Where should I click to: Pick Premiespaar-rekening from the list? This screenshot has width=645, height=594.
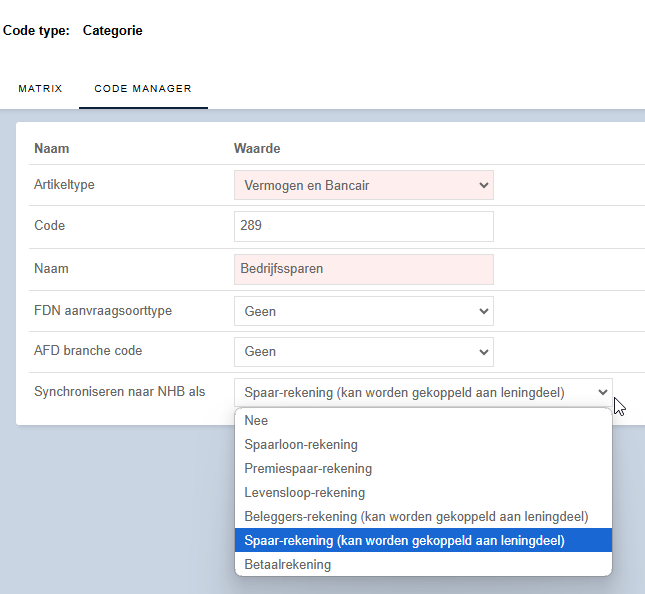pos(423,468)
